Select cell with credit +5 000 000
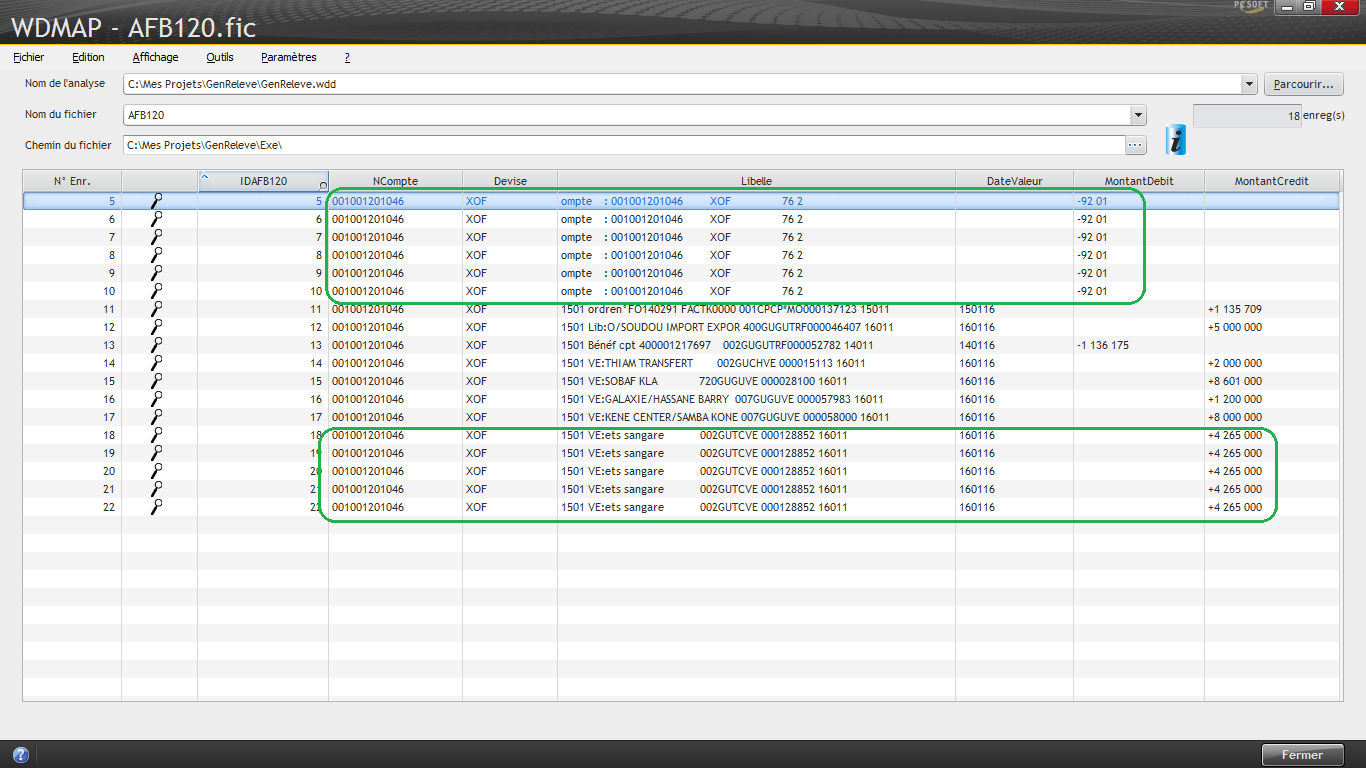This screenshot has width=1366, height=768. pyautogui.click(x=1272, y=327)
